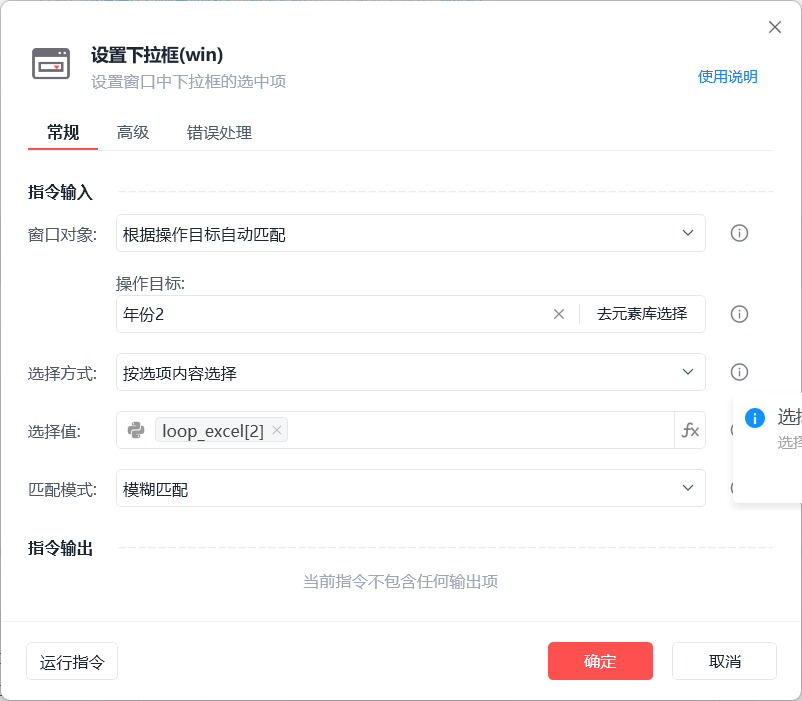Click info icon next to 操作目标 field

click(x=739, y=314)
